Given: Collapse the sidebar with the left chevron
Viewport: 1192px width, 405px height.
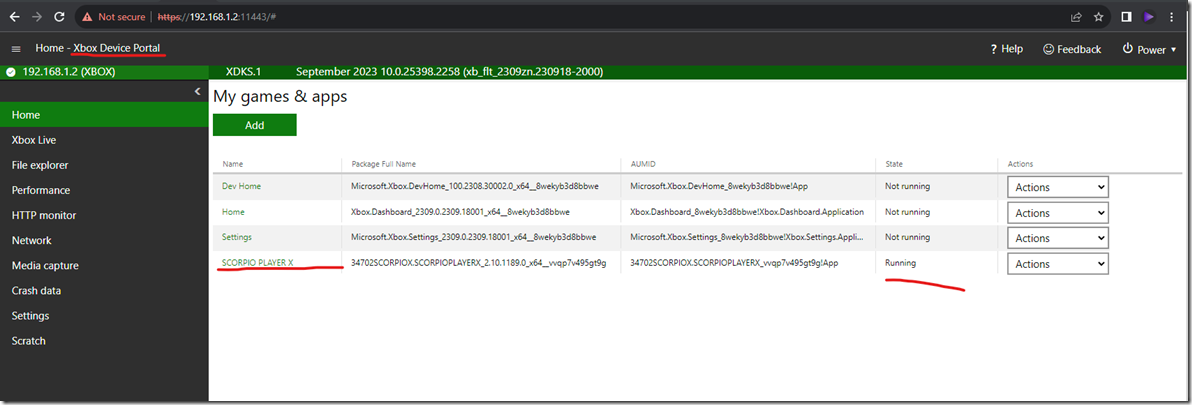Looking at the screenshot, I should [x=197, y=92].
